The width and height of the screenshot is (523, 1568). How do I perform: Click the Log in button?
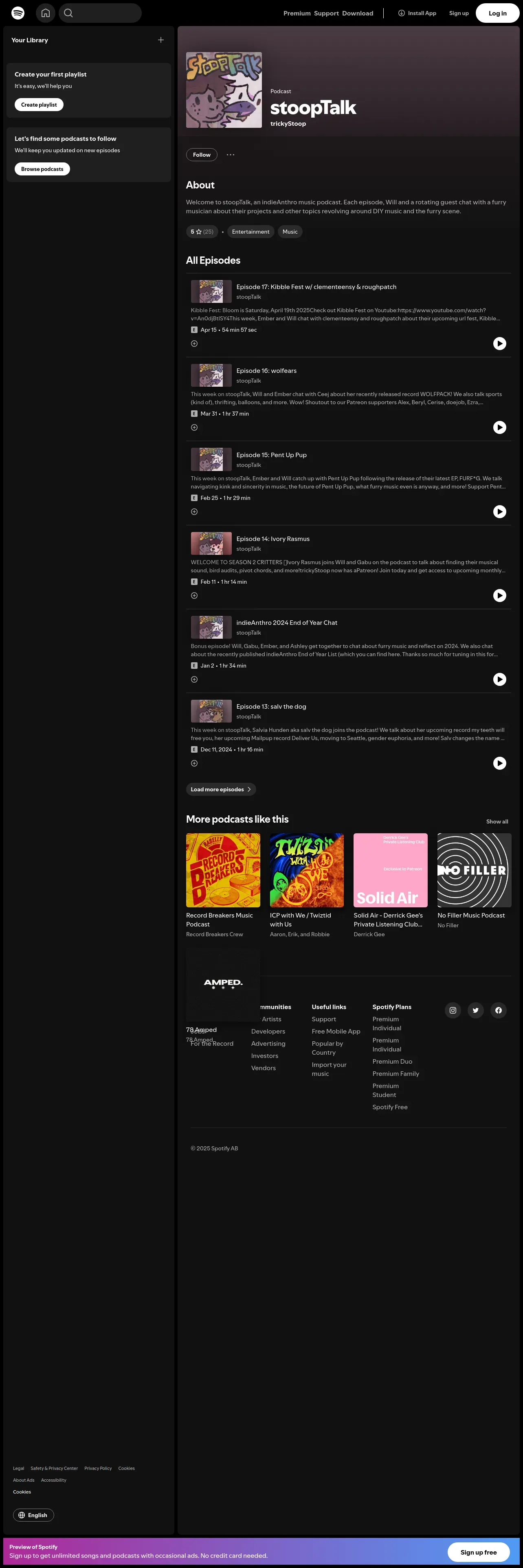pyautogui.click(x=497, y=13)
